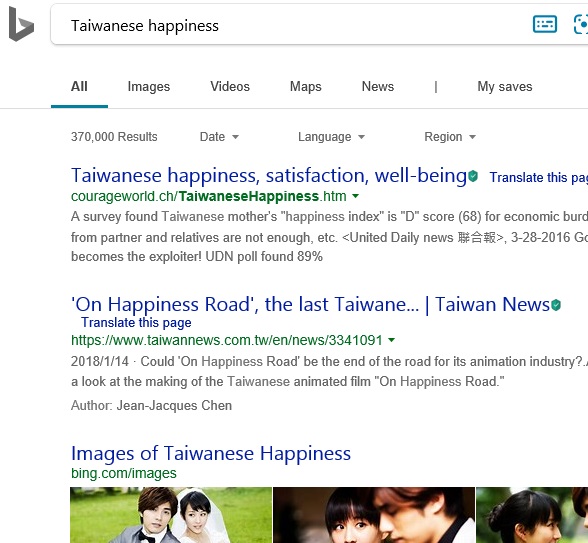Open 'Taiwanese happiness, satisfaction, well-being' result
Viewport: 588px width, 543px height.
coord(269,176)
